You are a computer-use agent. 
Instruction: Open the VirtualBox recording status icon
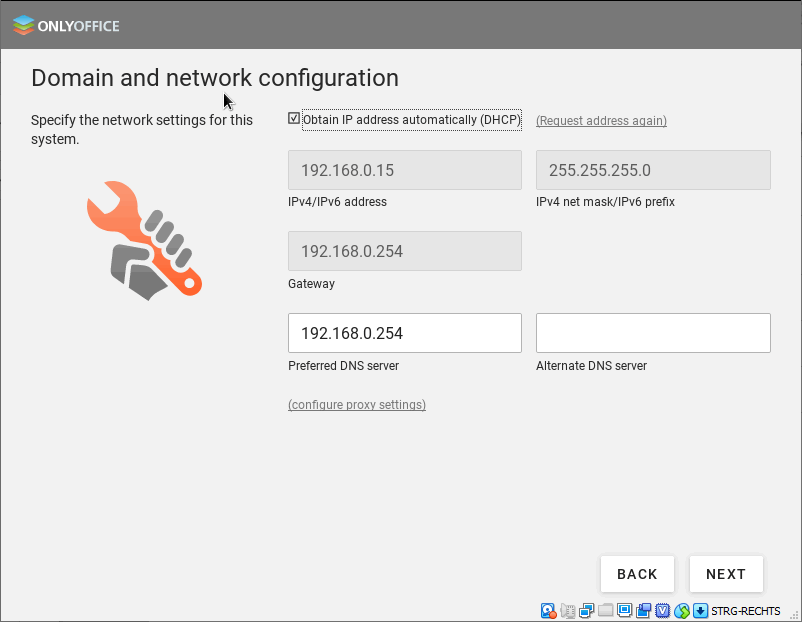coord(644,611)
